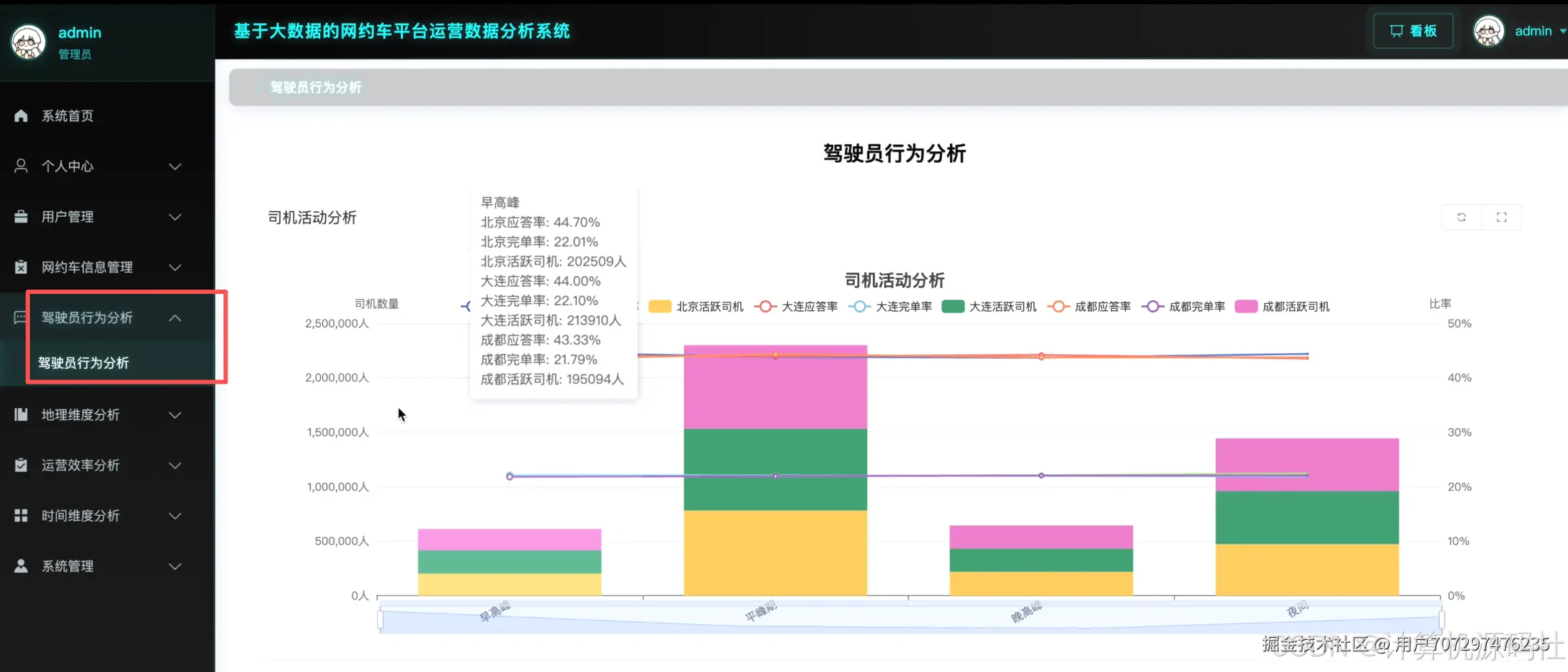Viewport: 1568px width, 672px height.
Task: Click the 驾驶员行为分析 breadcrumb
Action: coord(315,87)
